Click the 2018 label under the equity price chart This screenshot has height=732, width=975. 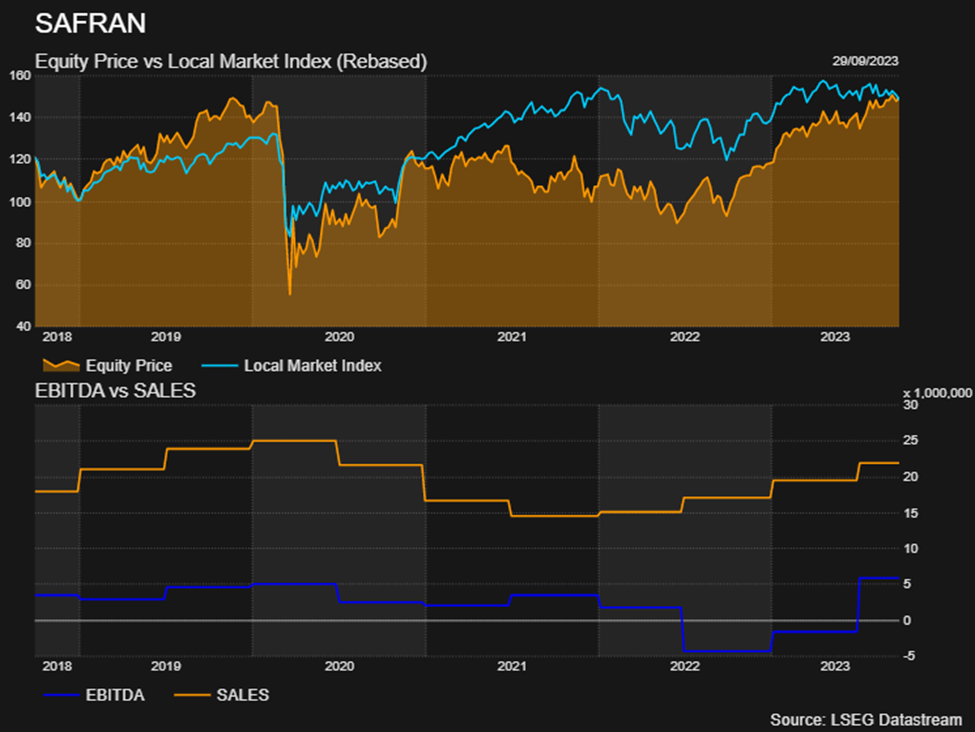pos(57,337)
